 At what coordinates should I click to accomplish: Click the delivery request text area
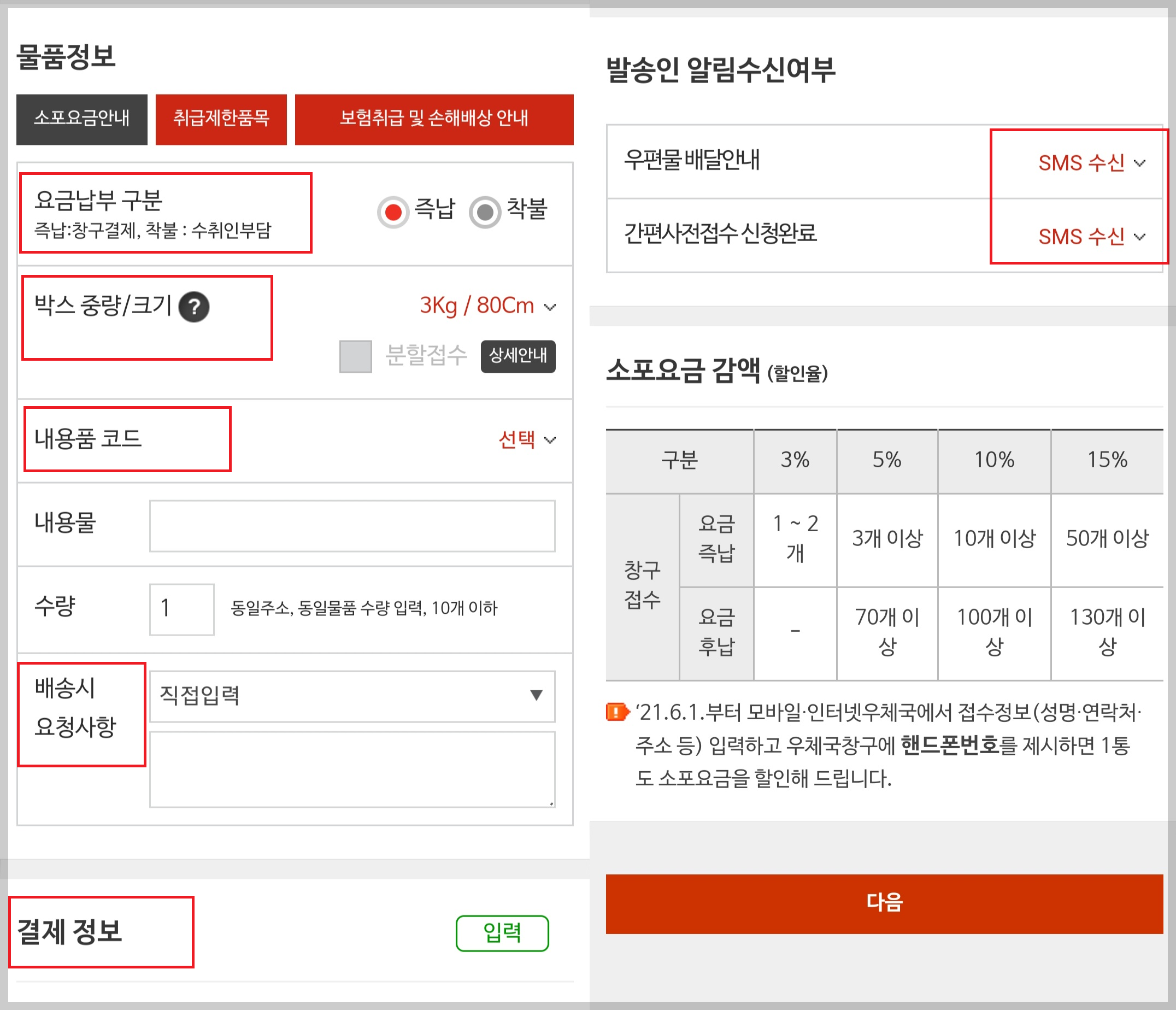coord(352,770)
